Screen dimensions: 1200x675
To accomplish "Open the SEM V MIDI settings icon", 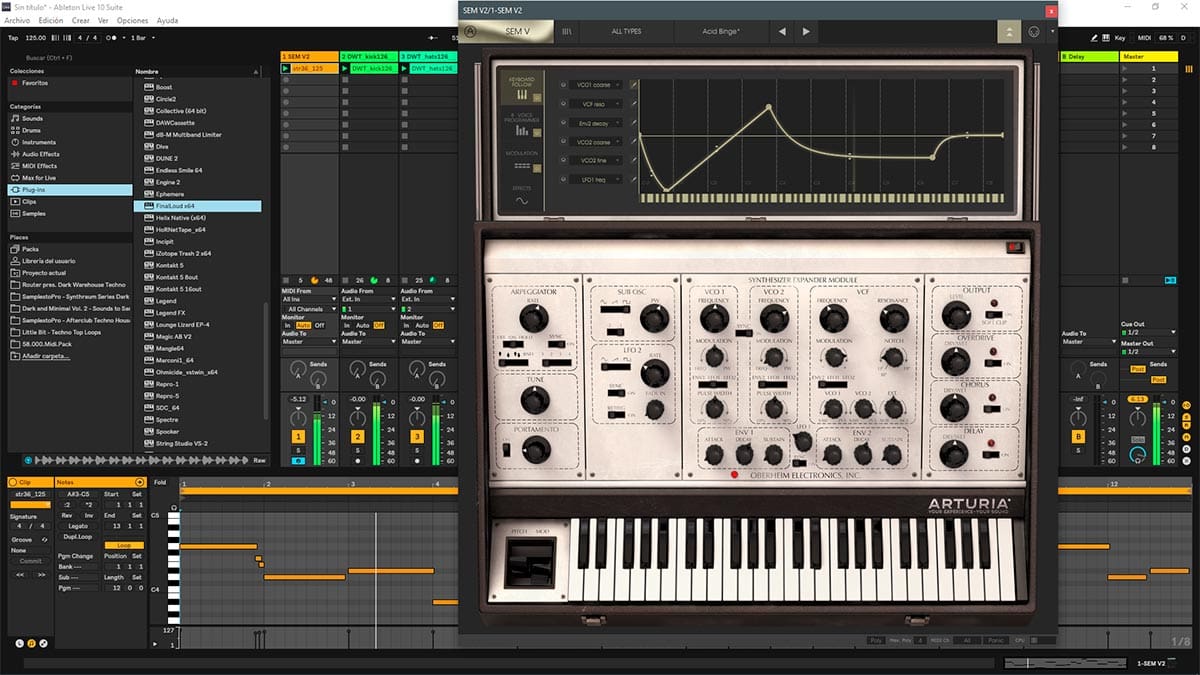I will coord(1034,31).
